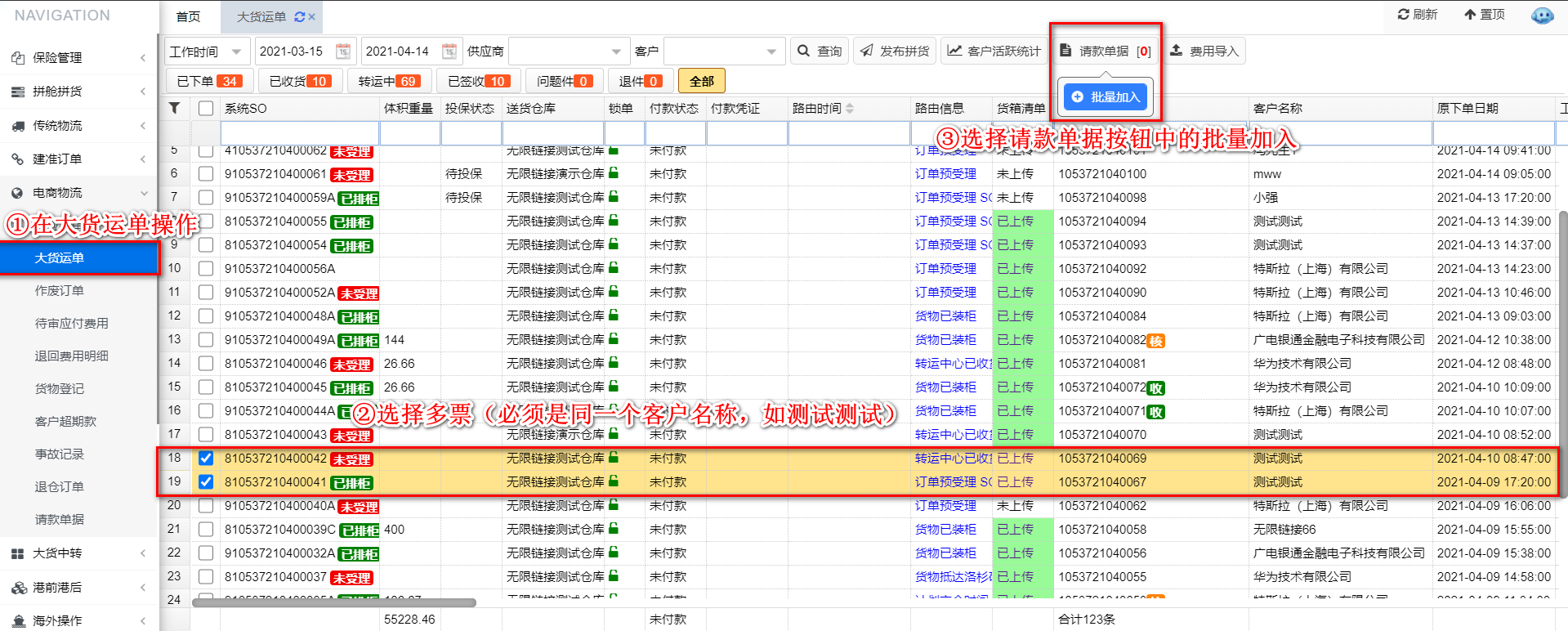The height and width of the screenshot is (631, 1568).
Task: Switch to the 首页 tab
Action: 188,17
